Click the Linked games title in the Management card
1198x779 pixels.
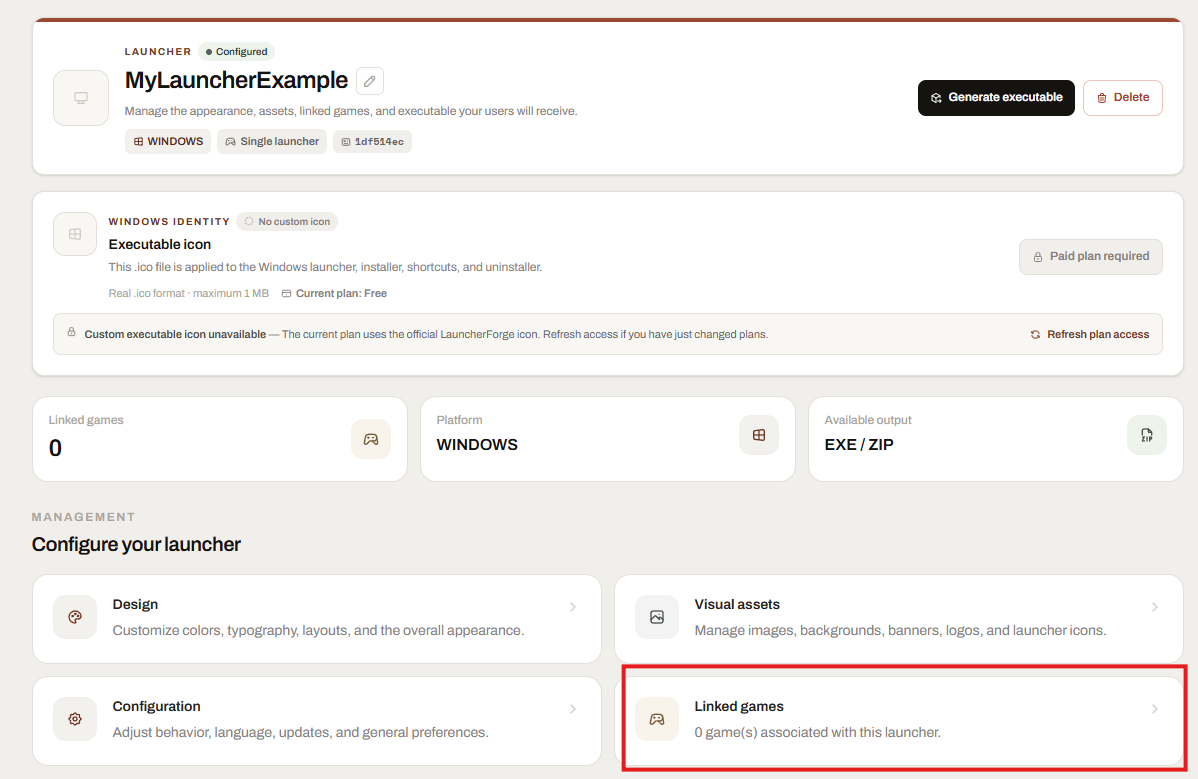click(x=739, y=706)
